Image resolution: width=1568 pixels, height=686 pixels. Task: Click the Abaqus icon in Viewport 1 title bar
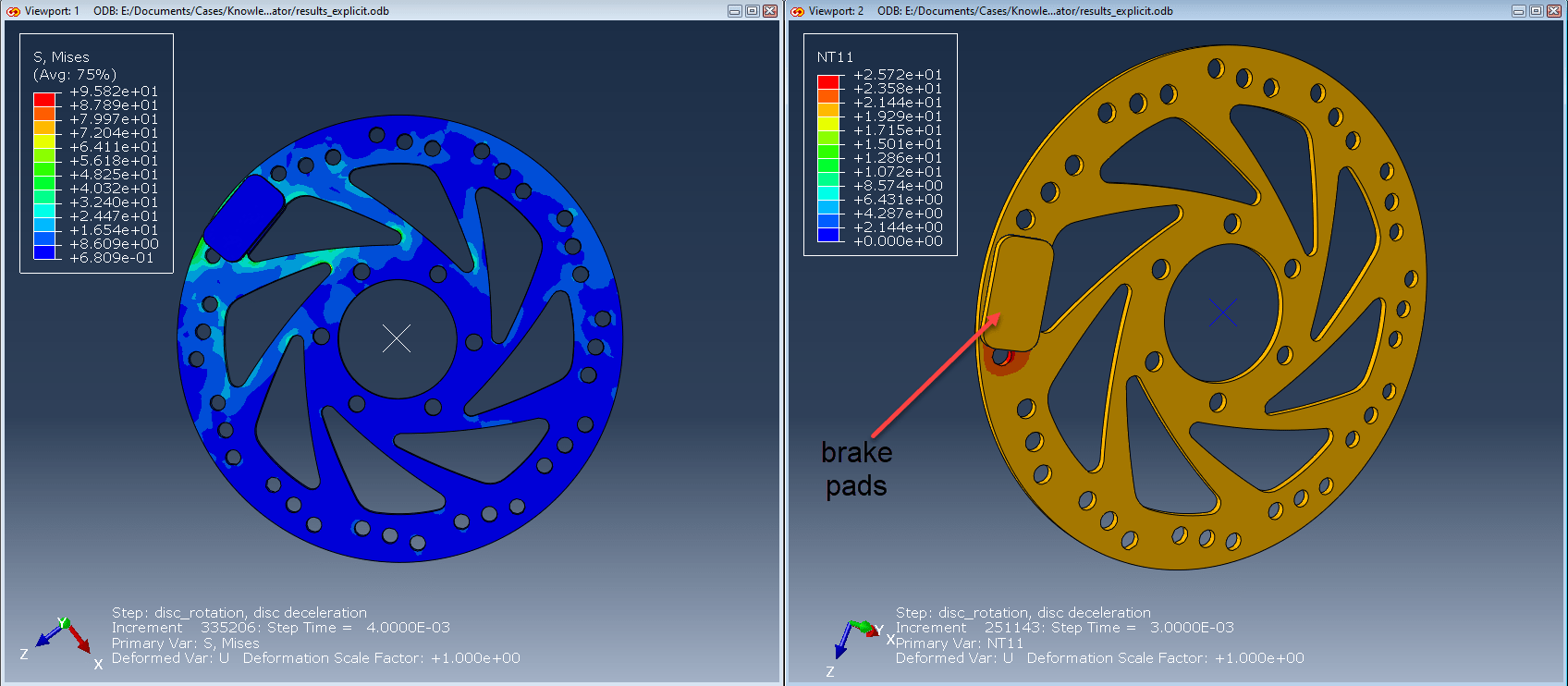click(x=13, y=11)
